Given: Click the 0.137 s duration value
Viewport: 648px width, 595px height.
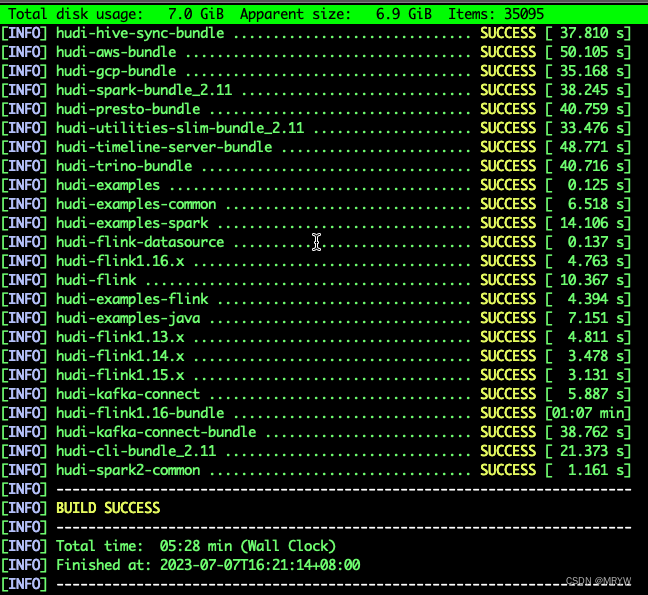Looking at the screenshot, I should [597, 243].
